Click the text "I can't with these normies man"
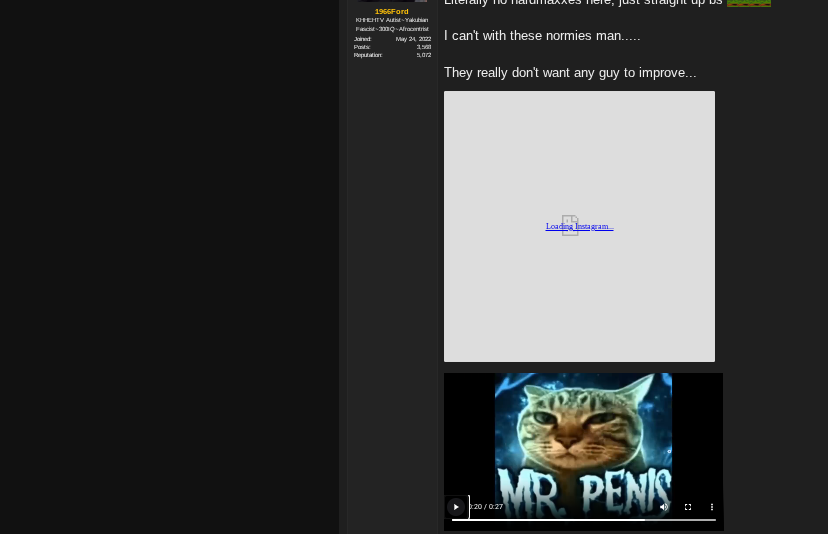This screenshot has height=534, width=828. click(541, 36)
